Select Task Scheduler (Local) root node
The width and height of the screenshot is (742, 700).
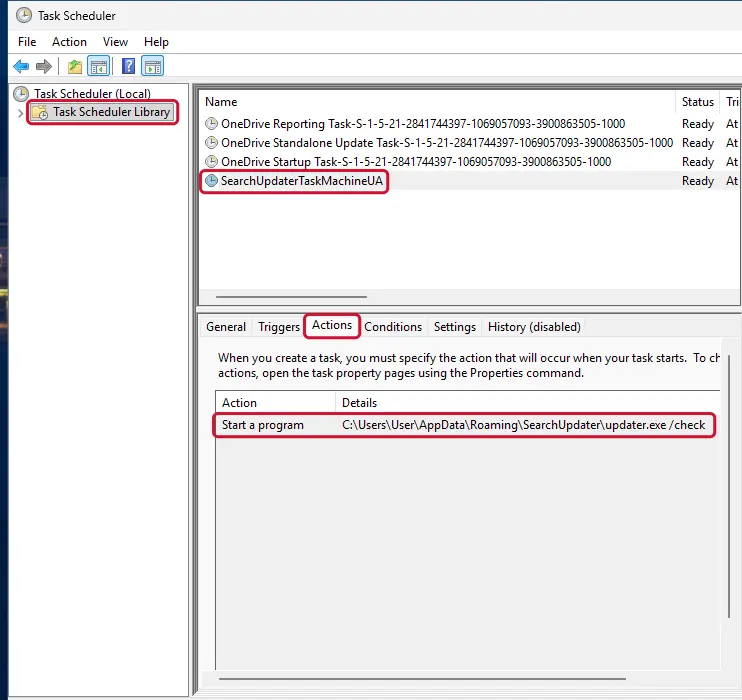(92, 94)
